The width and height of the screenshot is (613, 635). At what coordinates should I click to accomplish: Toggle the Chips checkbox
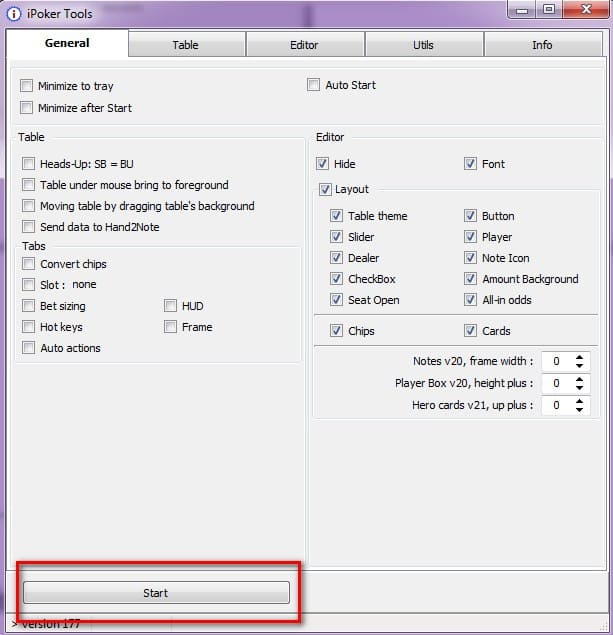click(x=336, y=331)
